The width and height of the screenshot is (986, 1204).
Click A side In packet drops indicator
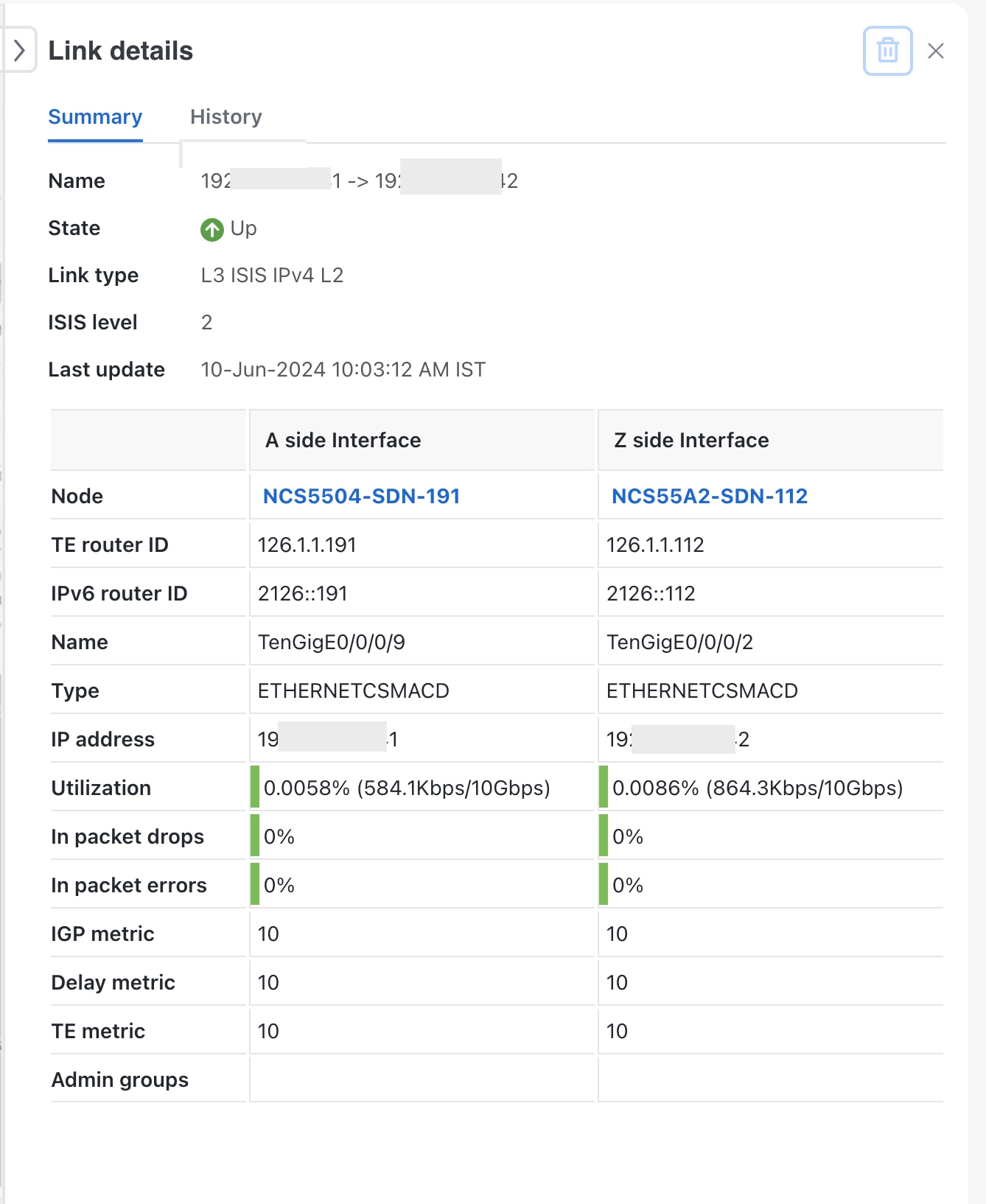[255, 836]
